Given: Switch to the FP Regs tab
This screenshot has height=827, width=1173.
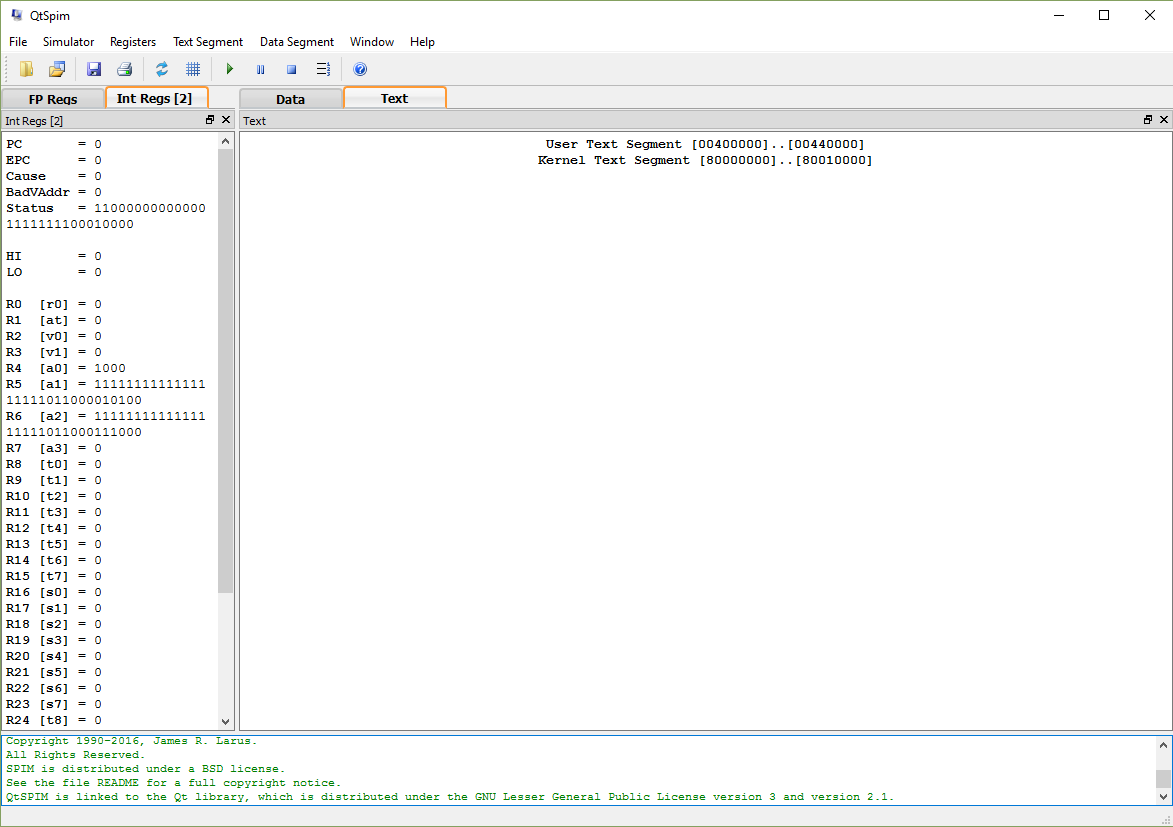Looking at the screenshot, I should [53, 99].
